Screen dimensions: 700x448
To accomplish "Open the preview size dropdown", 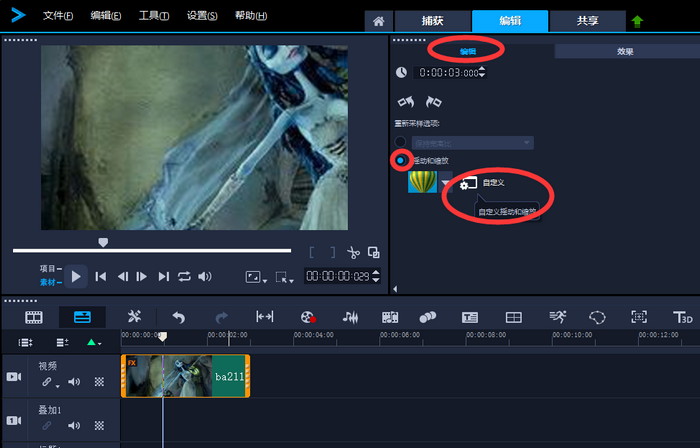I will tap(256, 277).
